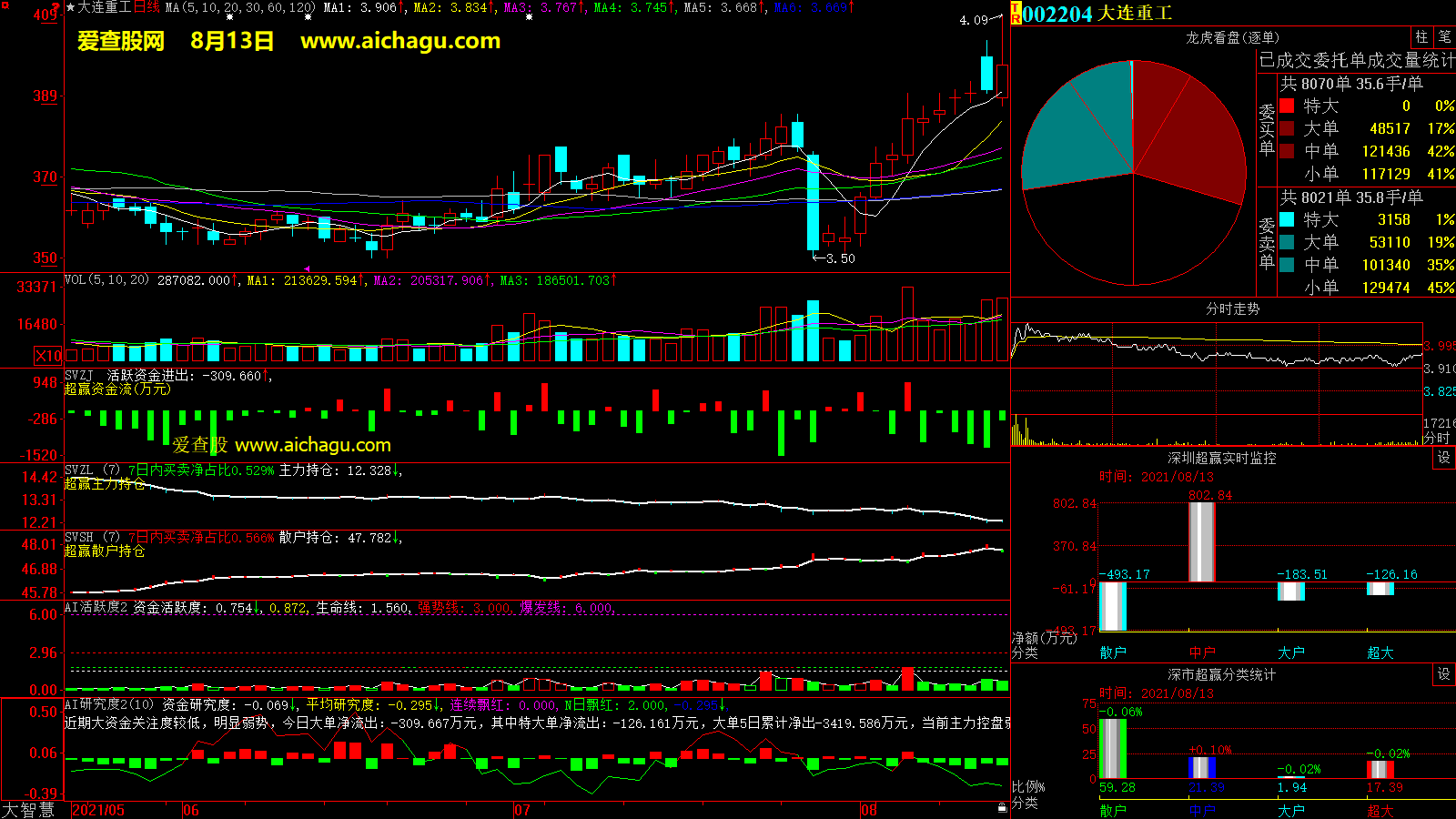Click the small red square icon in top-left corner
Viewport: 1456px width, 819px height.
(4, 4)
